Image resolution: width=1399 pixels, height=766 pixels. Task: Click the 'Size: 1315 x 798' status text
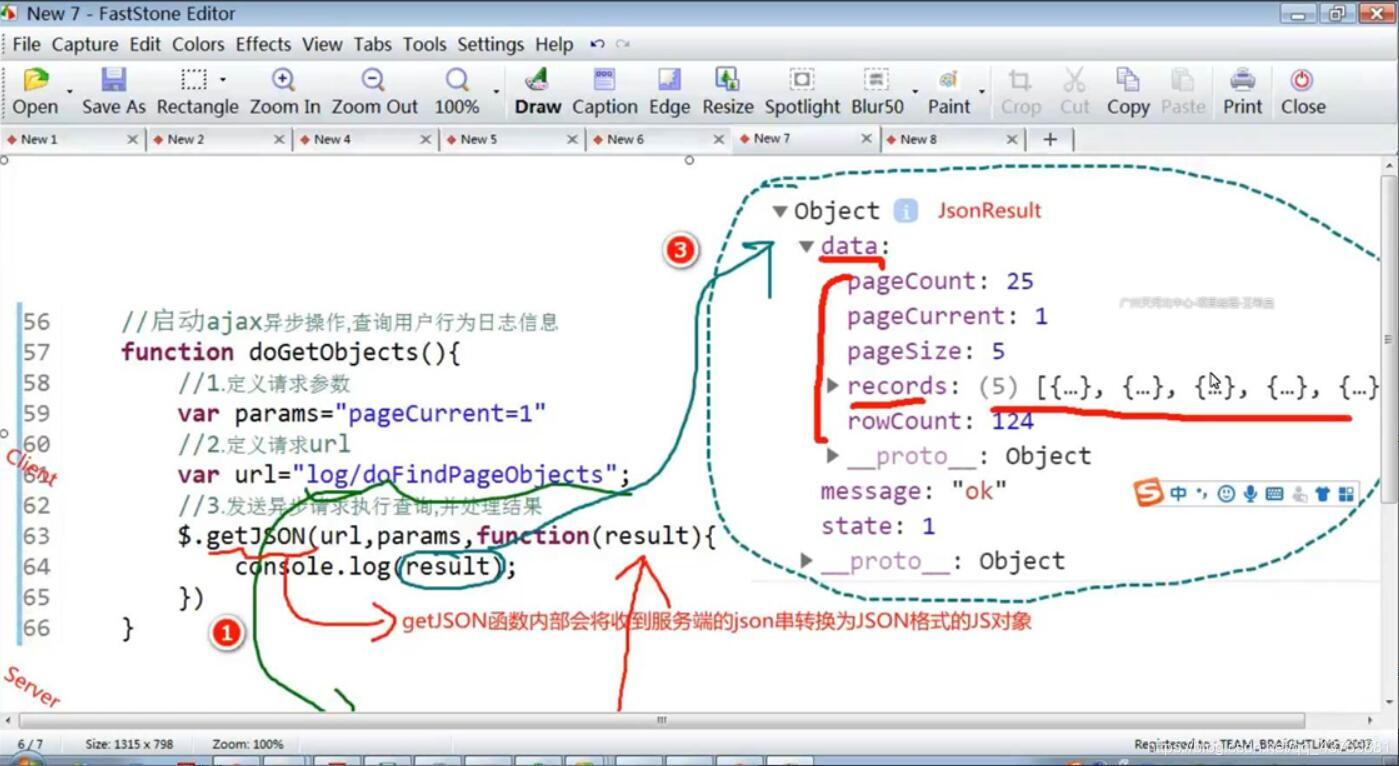point(129,744)
